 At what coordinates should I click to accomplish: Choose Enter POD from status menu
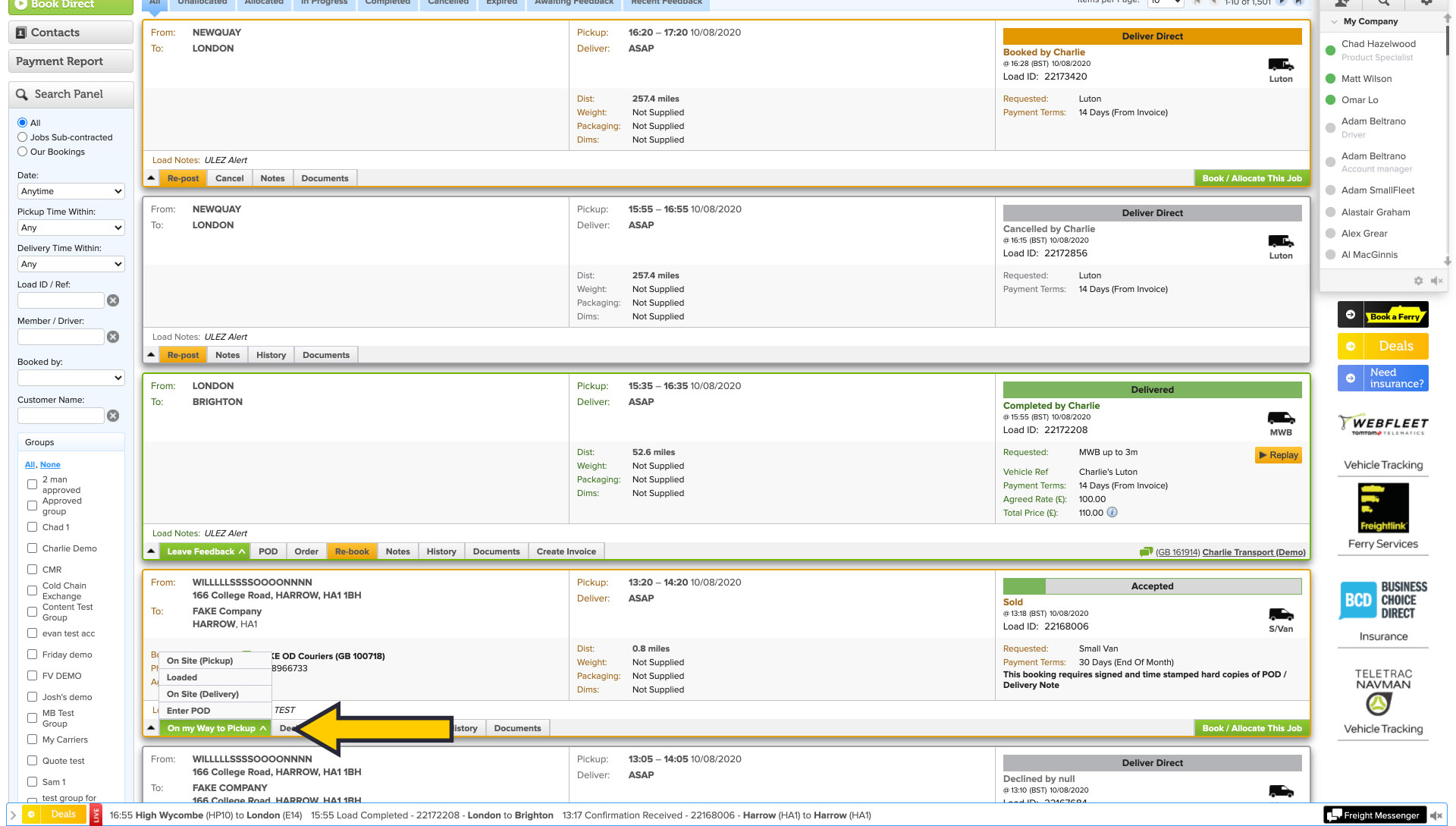(188, 711)
